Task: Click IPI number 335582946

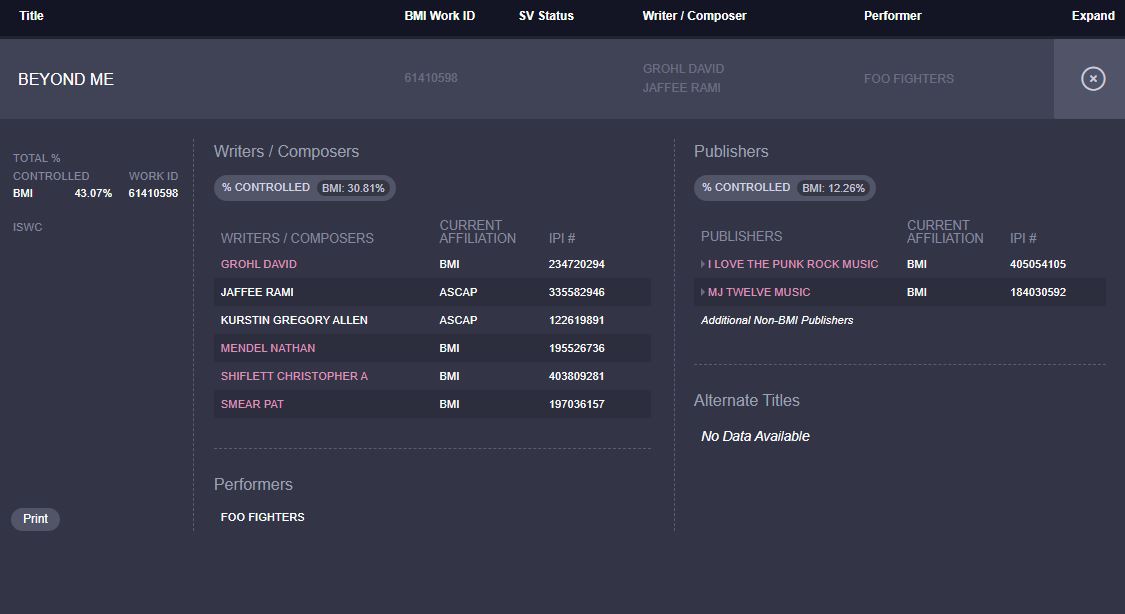Action: click(576, 292)
